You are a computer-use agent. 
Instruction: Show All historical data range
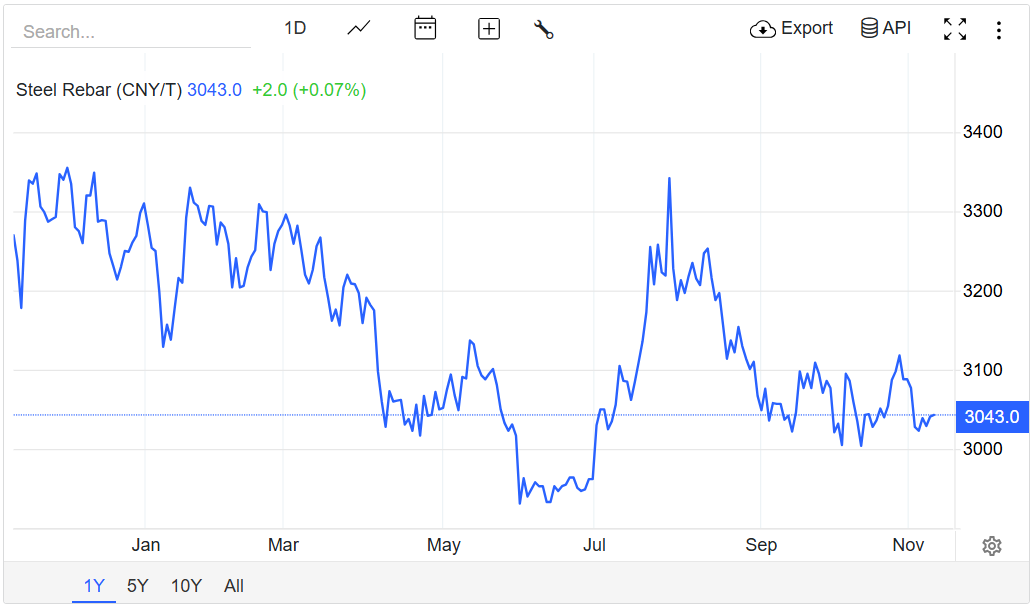pyautogui.click(x=234, y=586)
